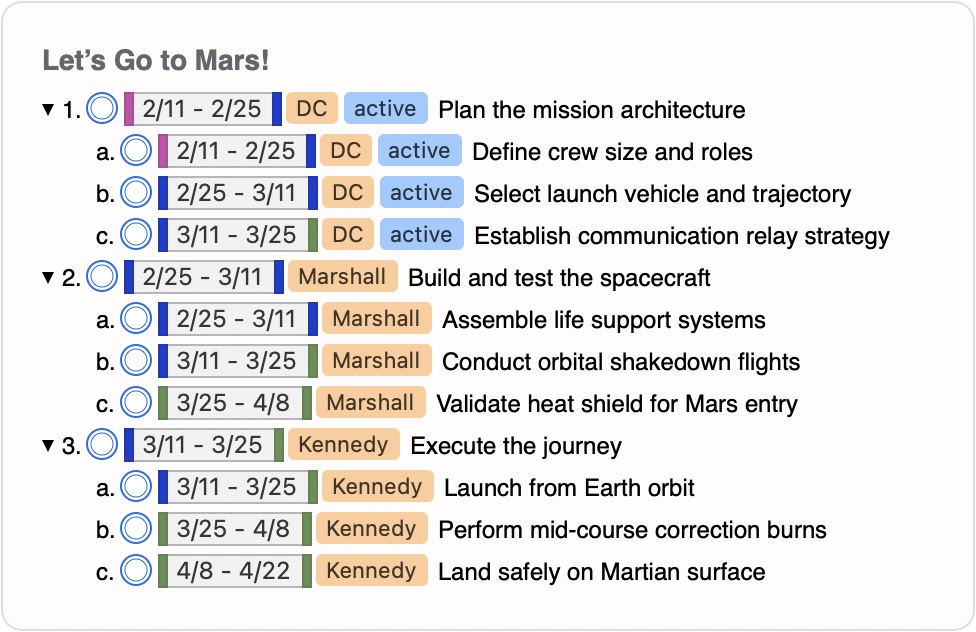The height and width of the screenshot is (632, 976).
Task: Check circle for Land safely on Martian surface
Action: point(136,570)
